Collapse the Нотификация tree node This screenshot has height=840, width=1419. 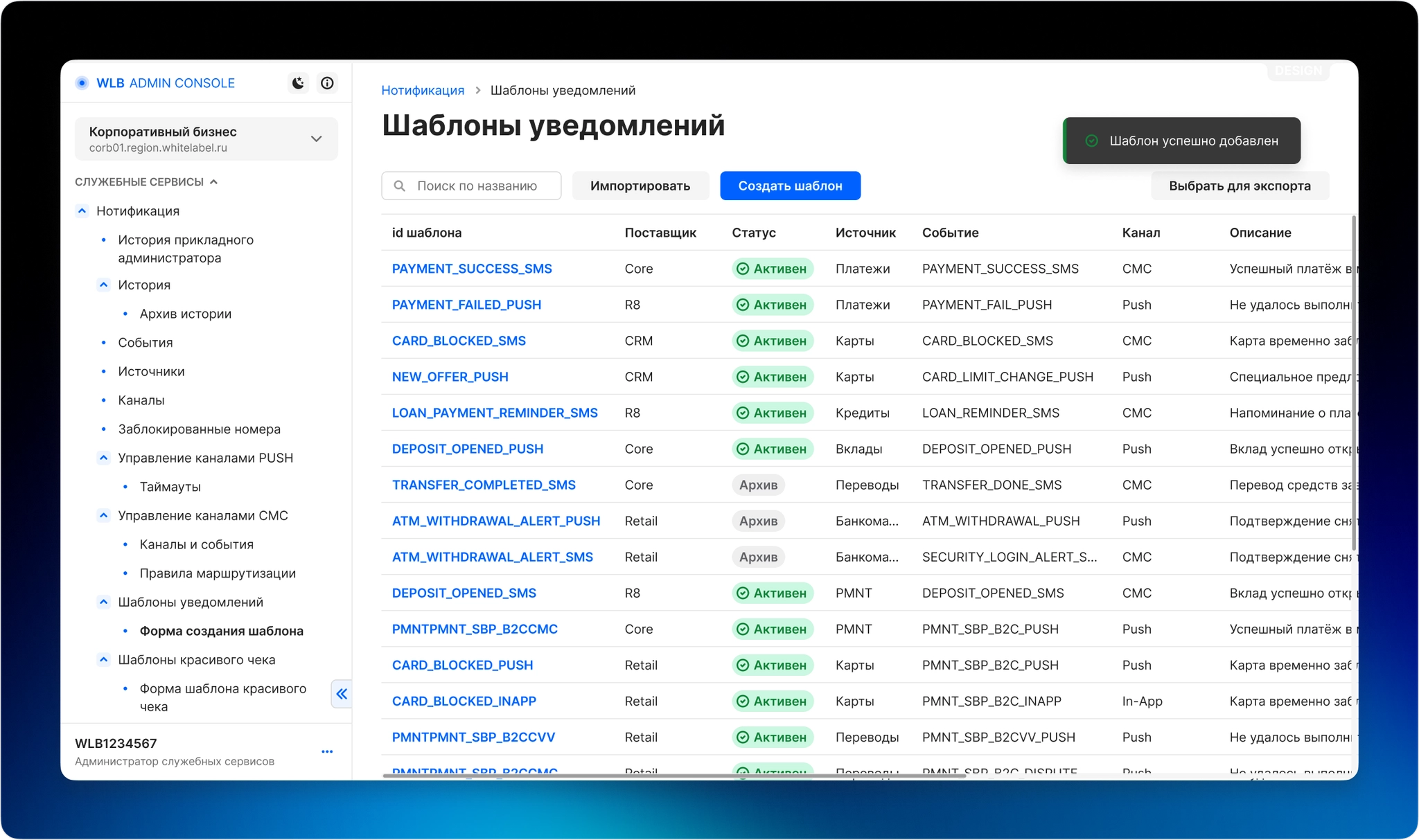point(82,211)
